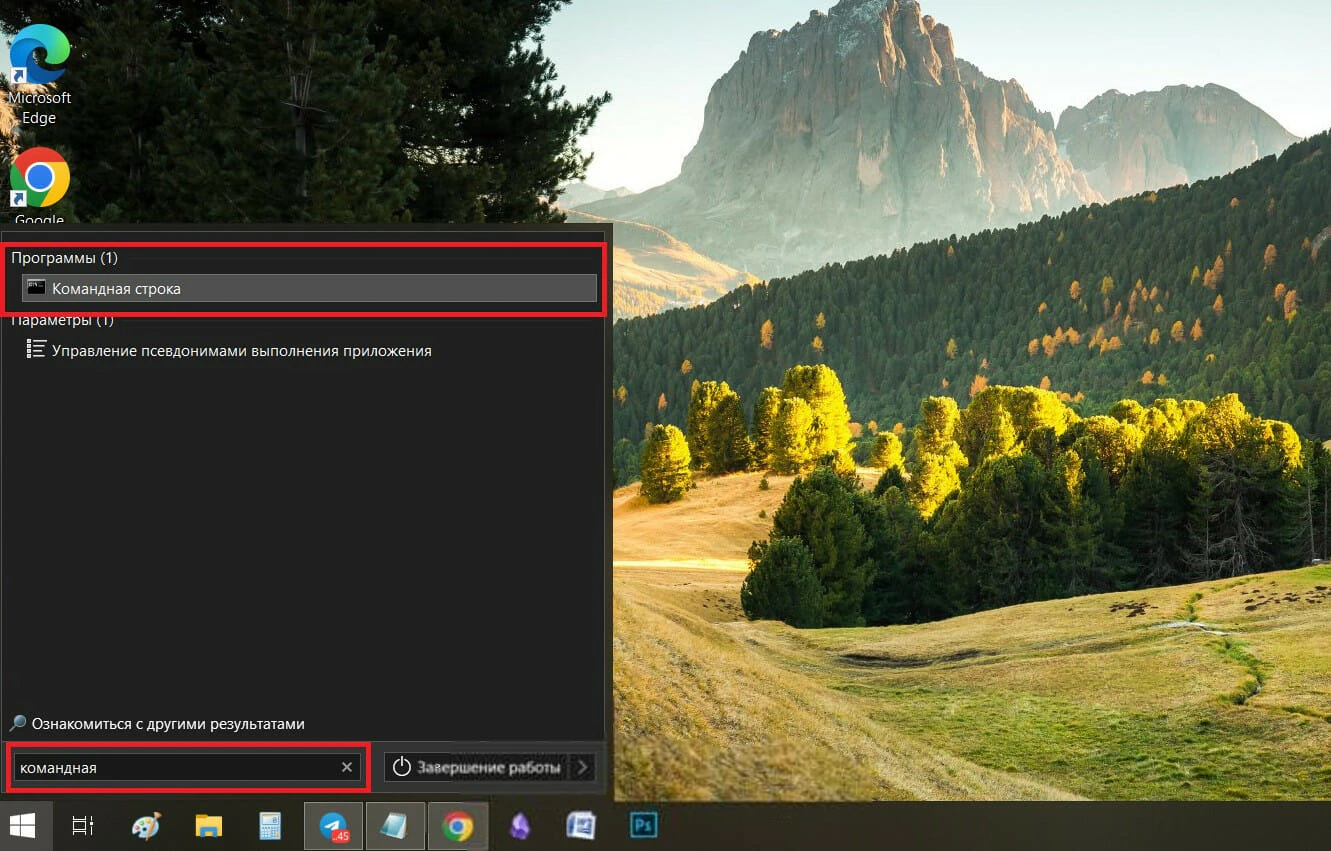Click the search field containing командная
Image resolution: width=1331 pixels, height=851 pixels.
pos(187,767)
